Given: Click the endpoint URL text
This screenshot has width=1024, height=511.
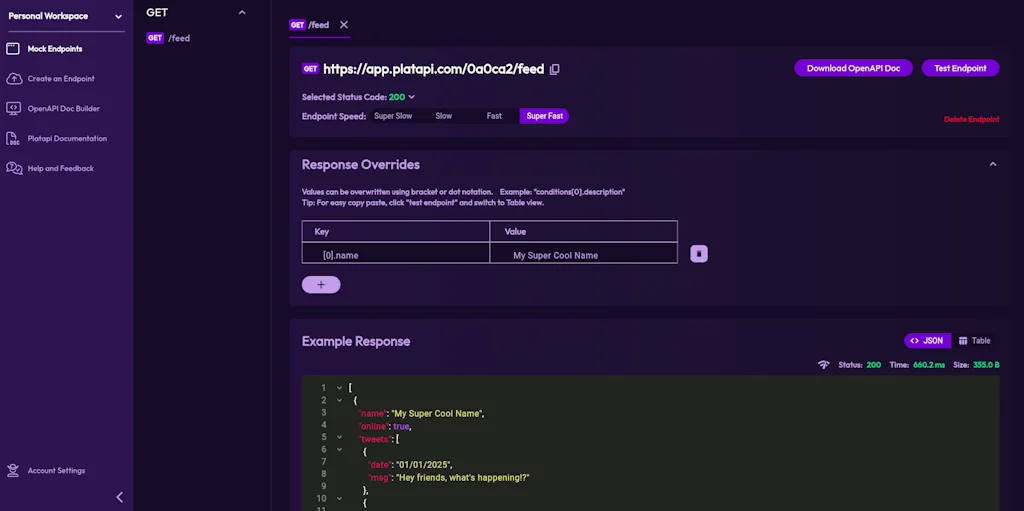Looking at the screenshot, I should [x=434, y=69].
